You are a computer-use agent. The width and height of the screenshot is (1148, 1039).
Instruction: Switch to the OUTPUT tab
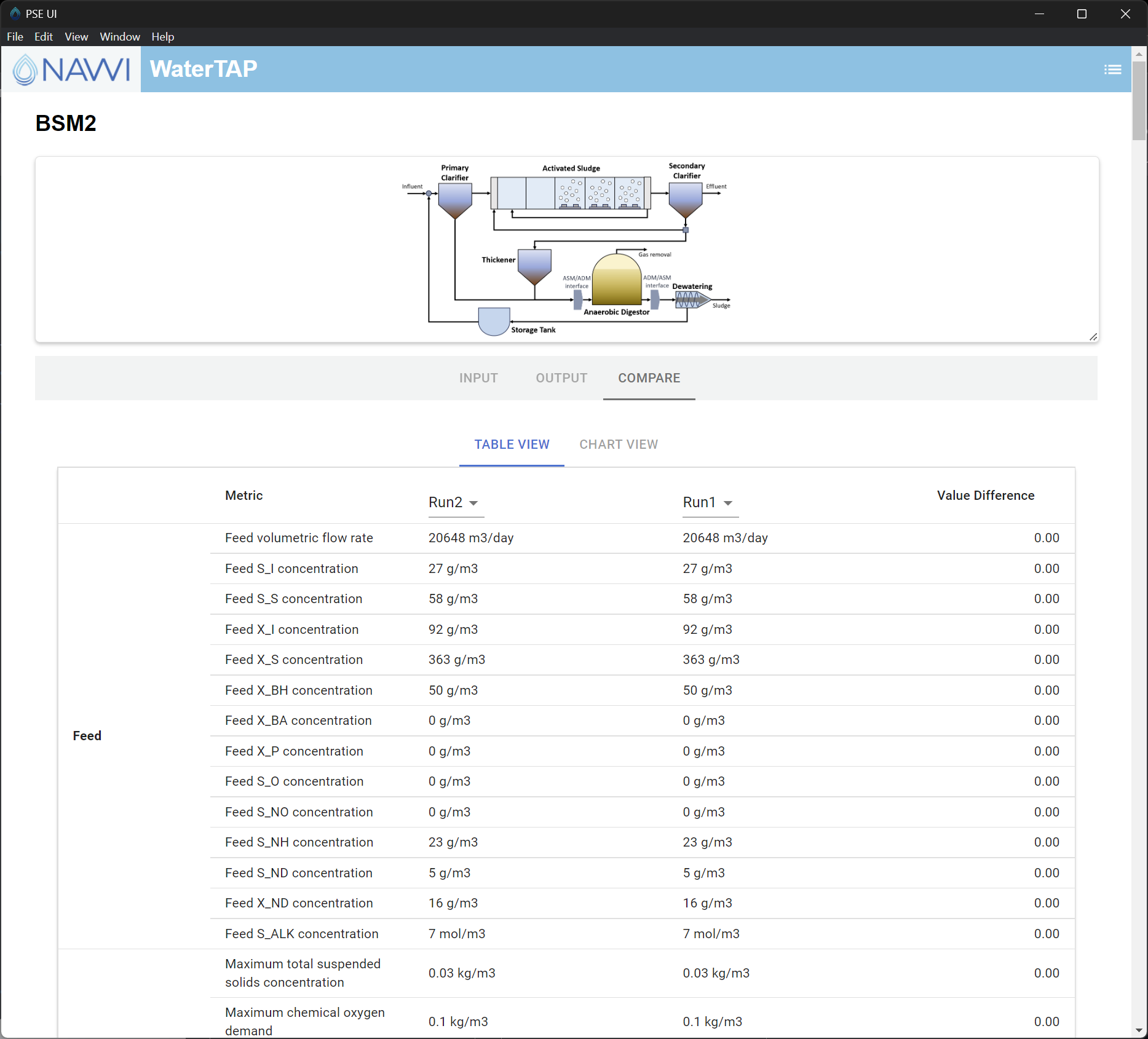click(x=561, y=378)
